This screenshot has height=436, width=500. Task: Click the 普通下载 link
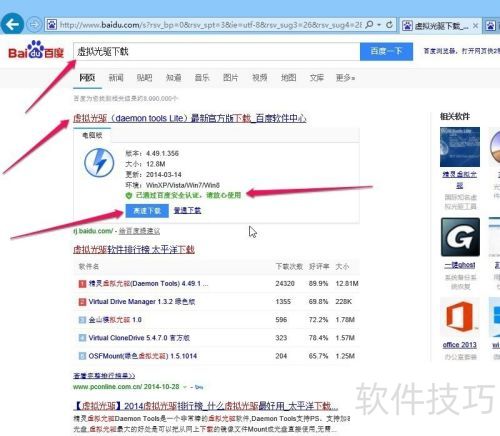click(x=187, y=210)
